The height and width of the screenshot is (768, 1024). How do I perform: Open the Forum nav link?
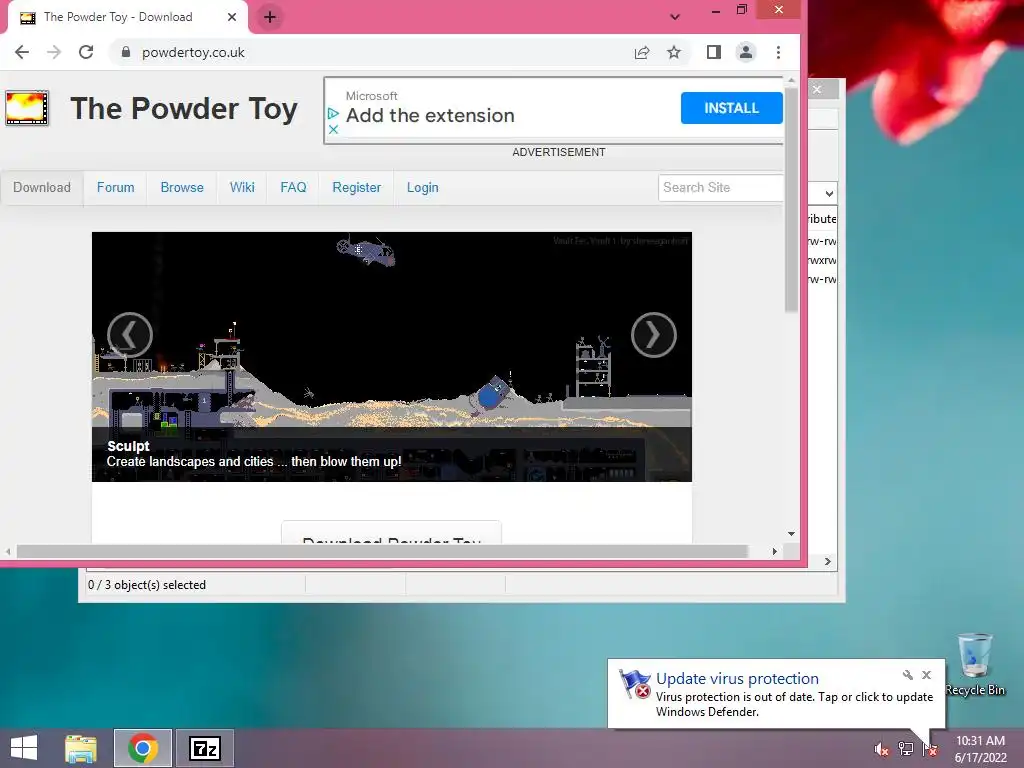[116, 187]
